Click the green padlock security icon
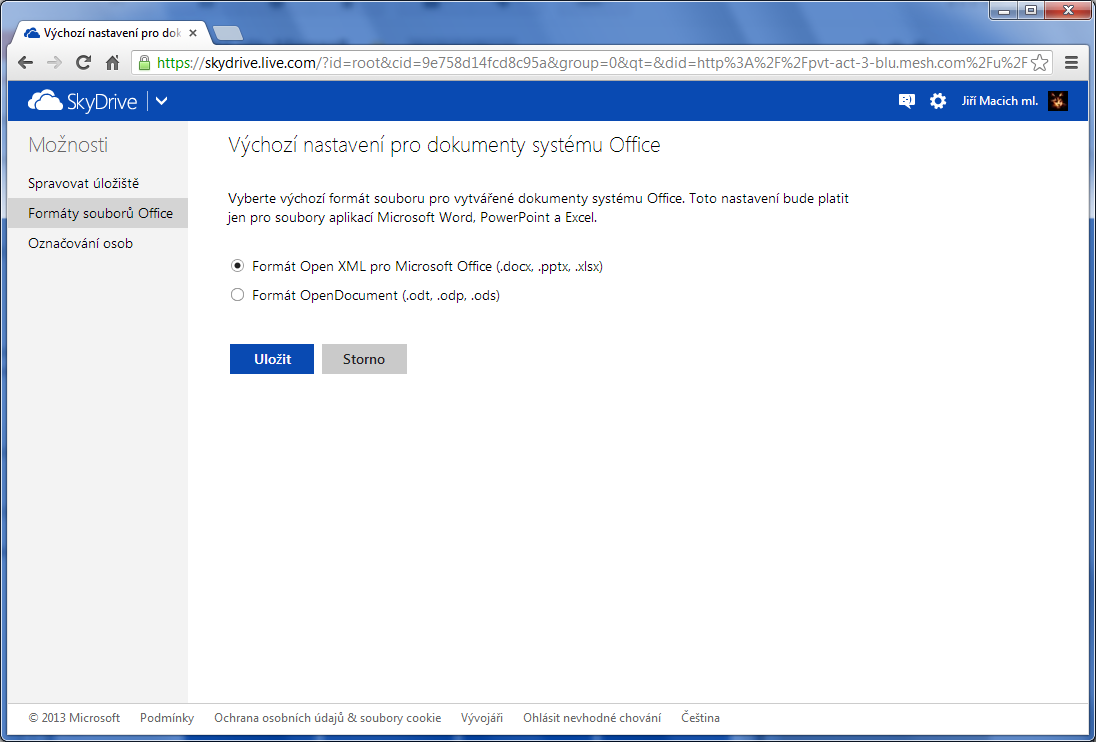The height and width of the screenshot is (742, 1096). (144, 63)
